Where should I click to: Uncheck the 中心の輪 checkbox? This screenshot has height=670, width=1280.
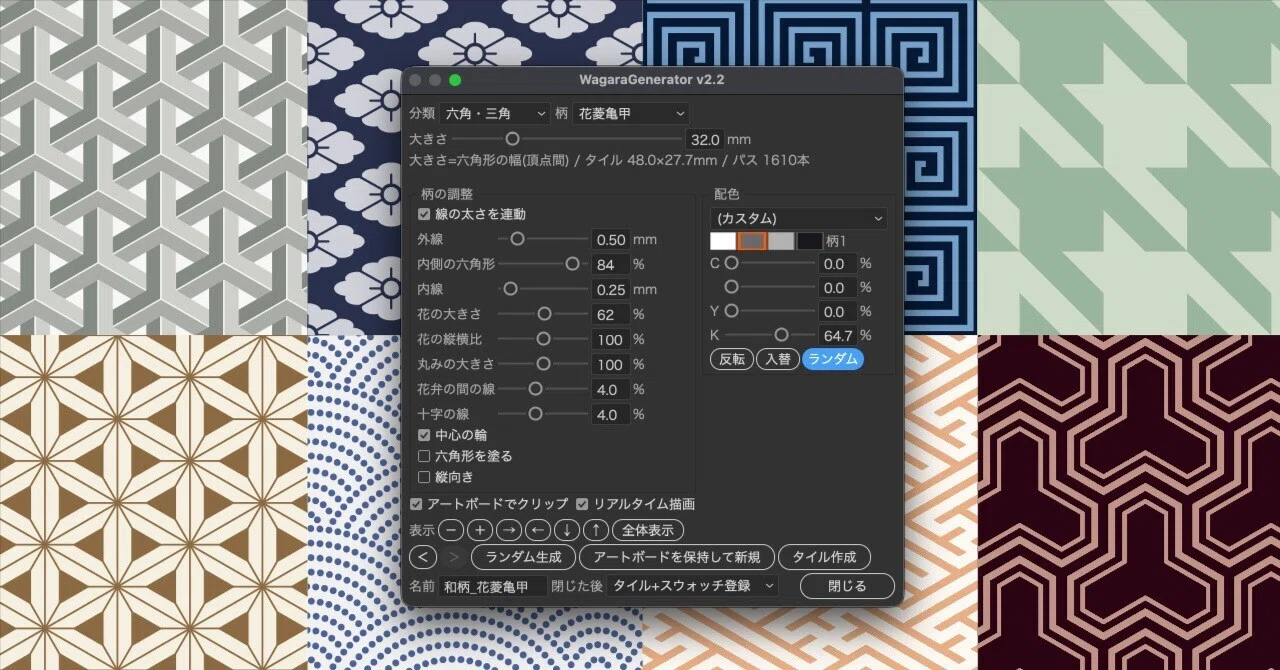click(x=424, y=435)
